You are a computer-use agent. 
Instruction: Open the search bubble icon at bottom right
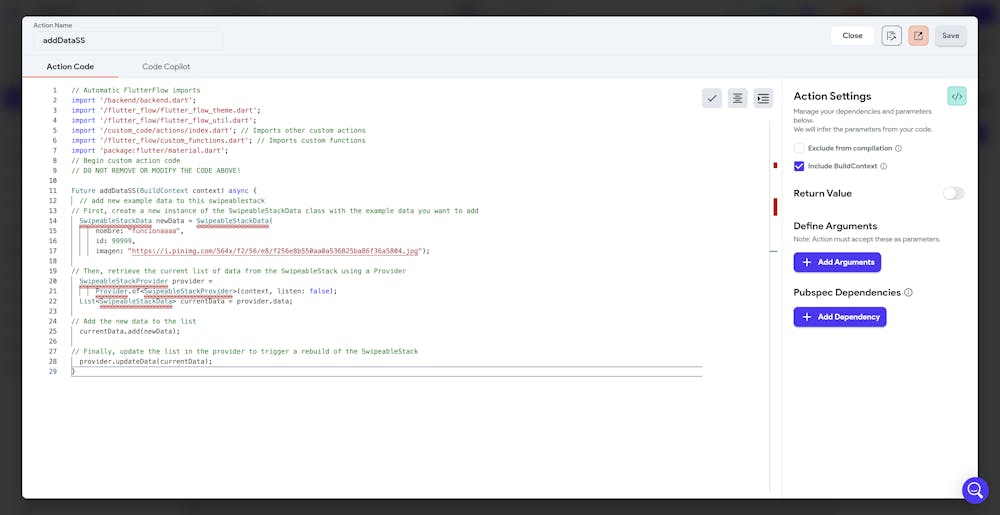[975, 490]
